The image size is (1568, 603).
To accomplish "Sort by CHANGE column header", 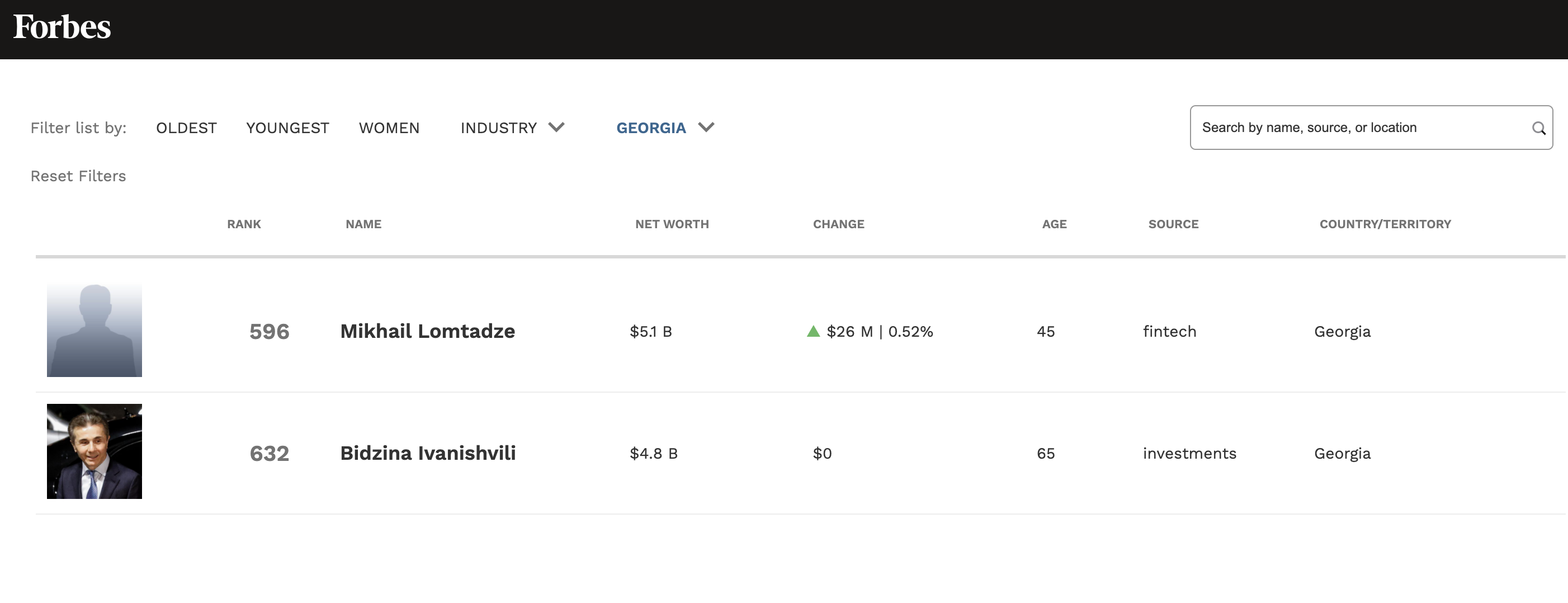I will pyautogui.click(x=839, y=224).
